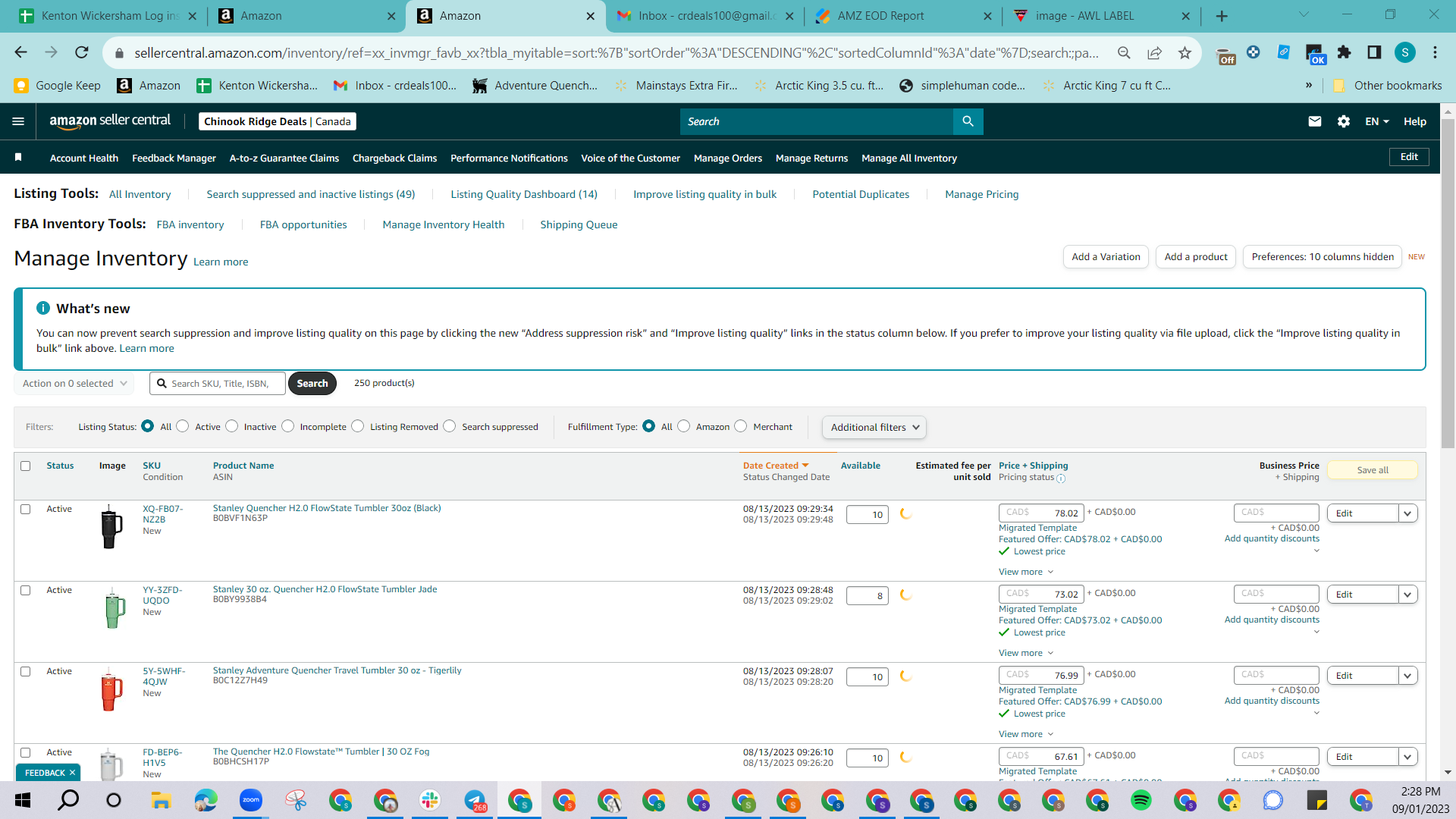The height and width of the screenshot is (819, 1456).
Task: Open Preferences: 10 columns hidden
Action: (x=1323, y=257)
